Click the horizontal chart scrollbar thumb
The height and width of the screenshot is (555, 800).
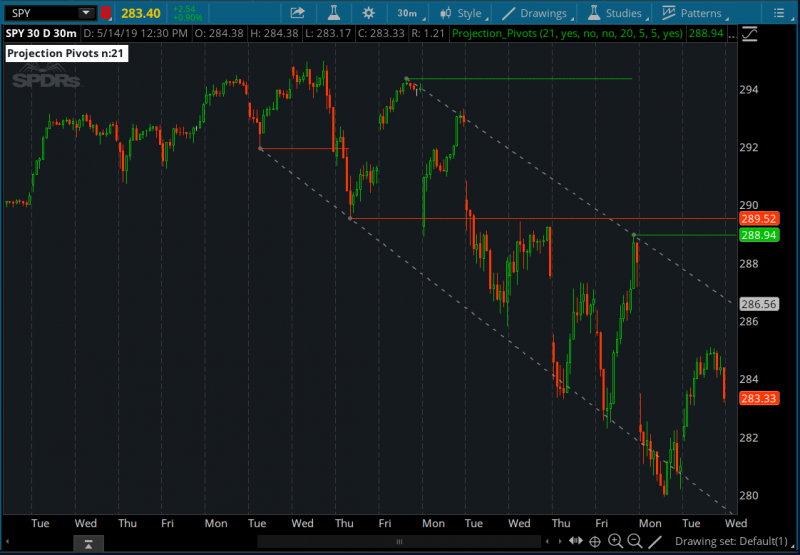coord(399,541)
